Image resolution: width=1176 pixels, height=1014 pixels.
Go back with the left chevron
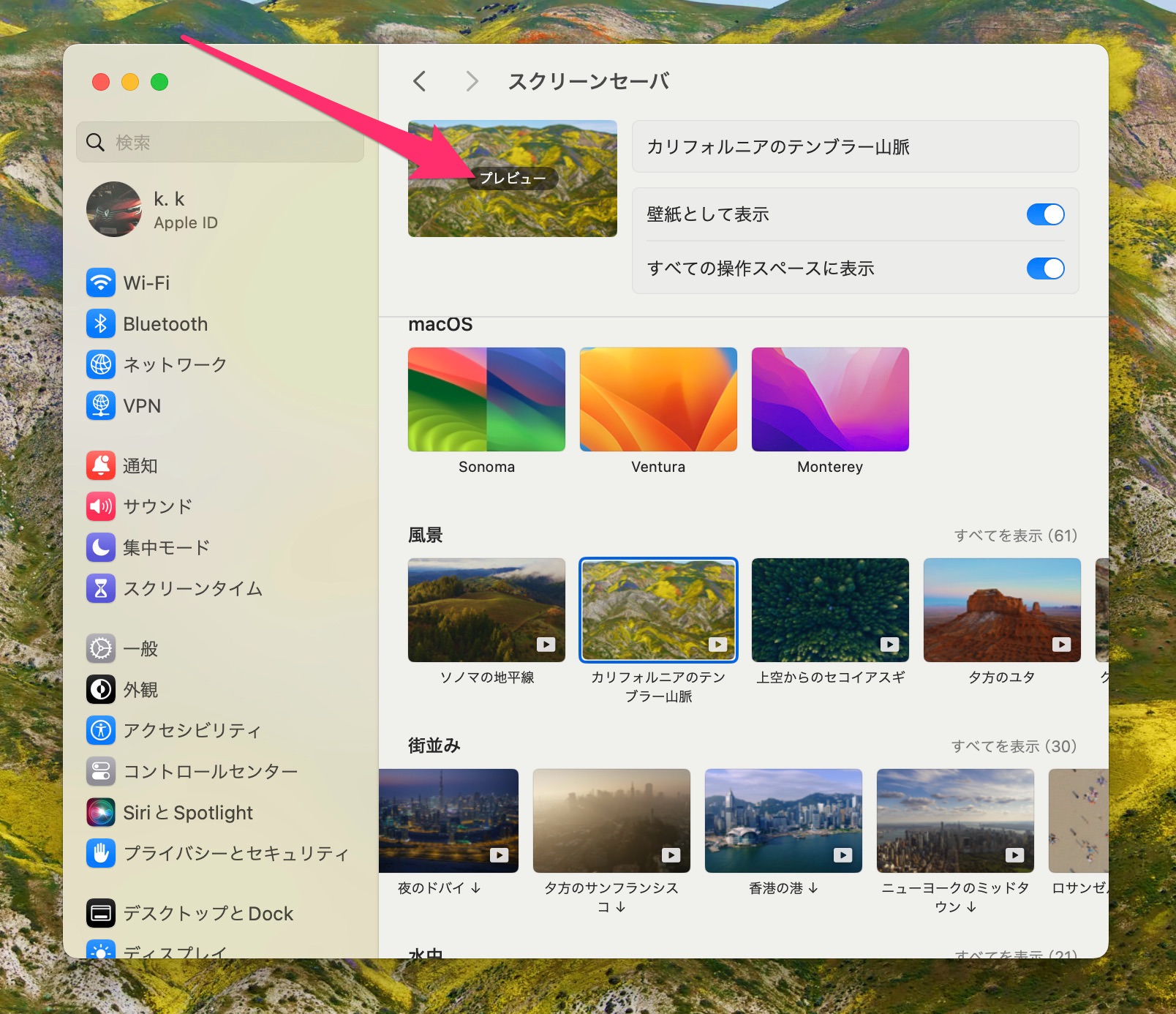coord(419,81)
